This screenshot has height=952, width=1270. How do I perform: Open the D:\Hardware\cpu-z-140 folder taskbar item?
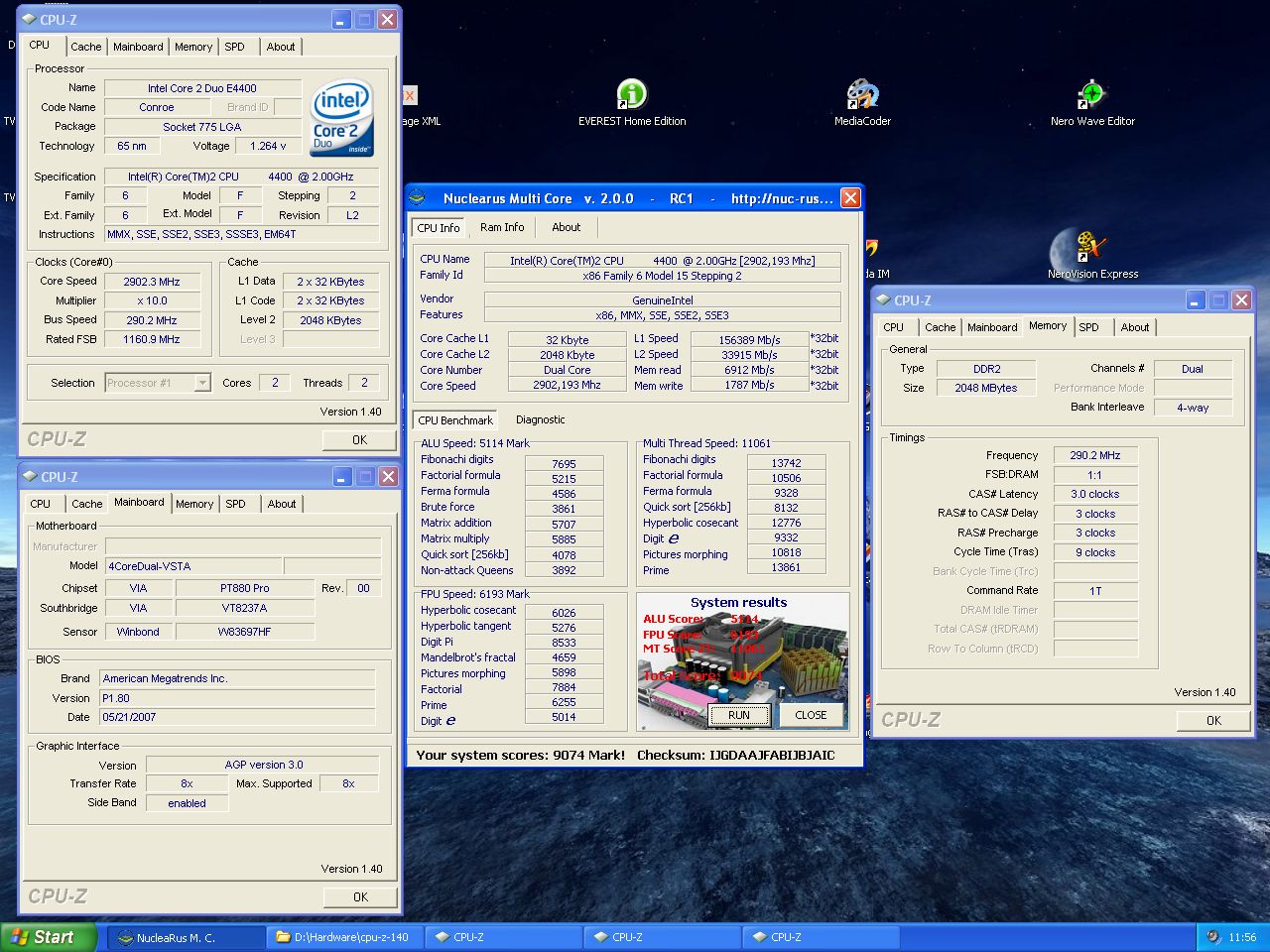click(345, 937)
